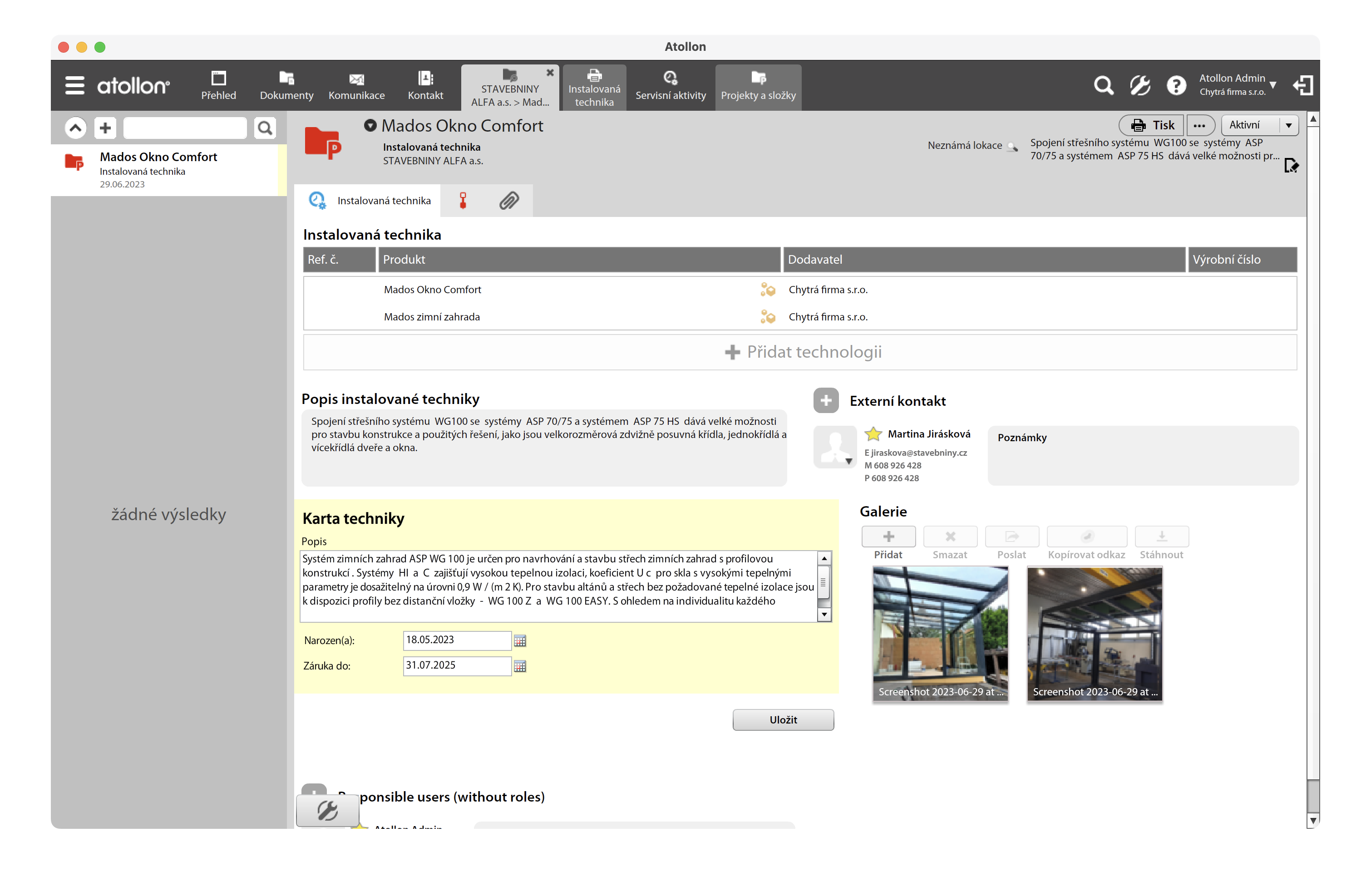Open calendar picker for Záruka do

pyautogui.click(x=520, y=666)
